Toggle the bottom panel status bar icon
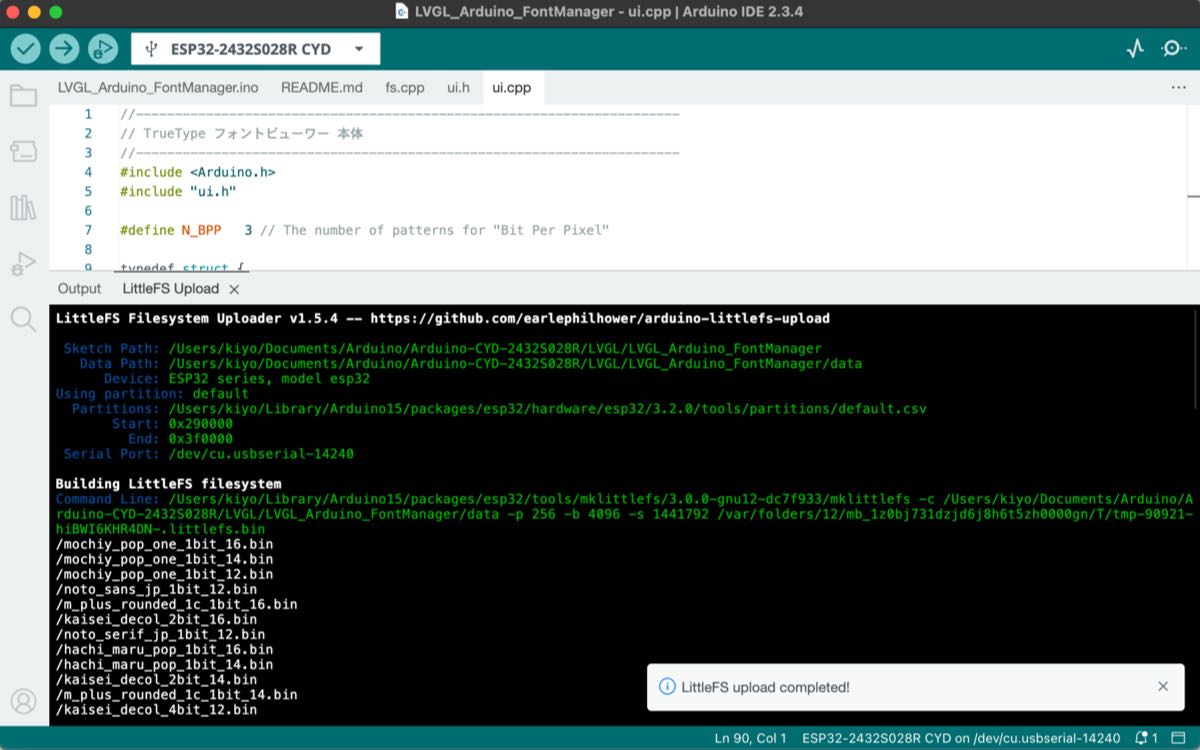Screen dimensions: 1200x750 (x=1180, y=738)
